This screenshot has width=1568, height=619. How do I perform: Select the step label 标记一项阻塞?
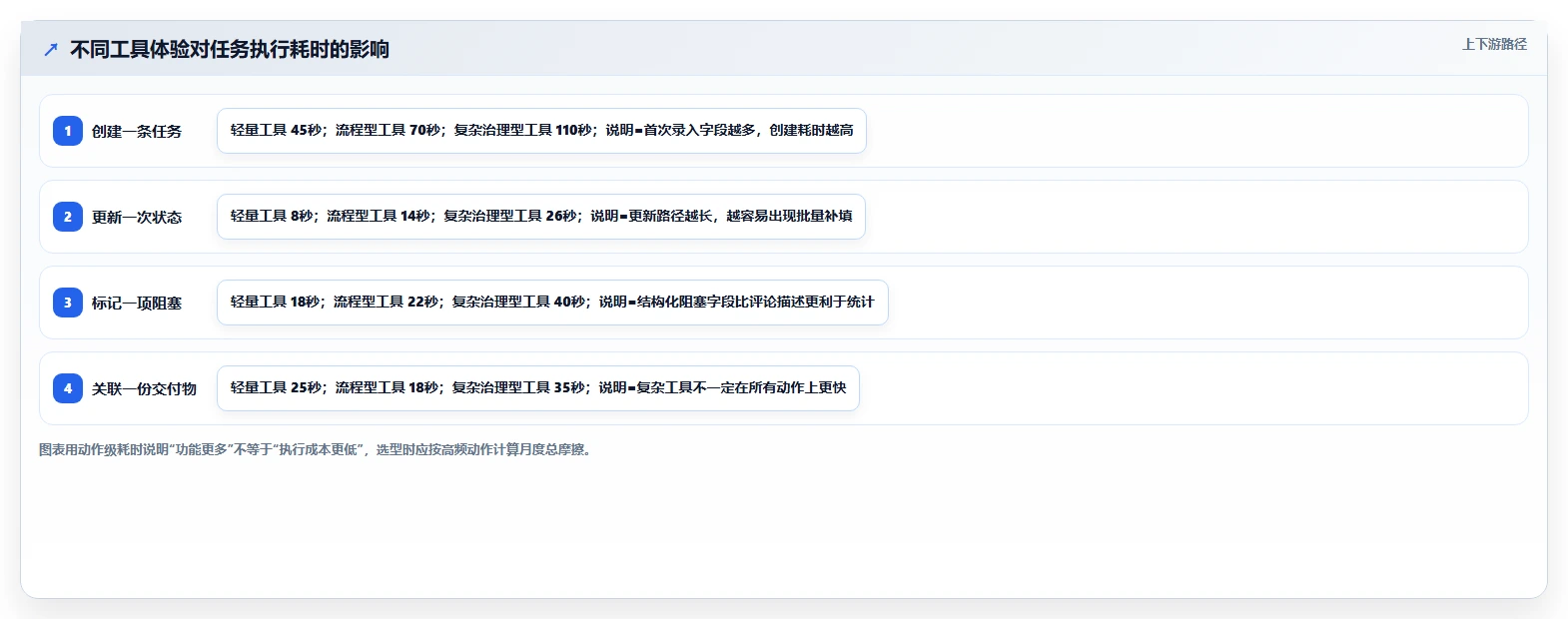(137, 303)
